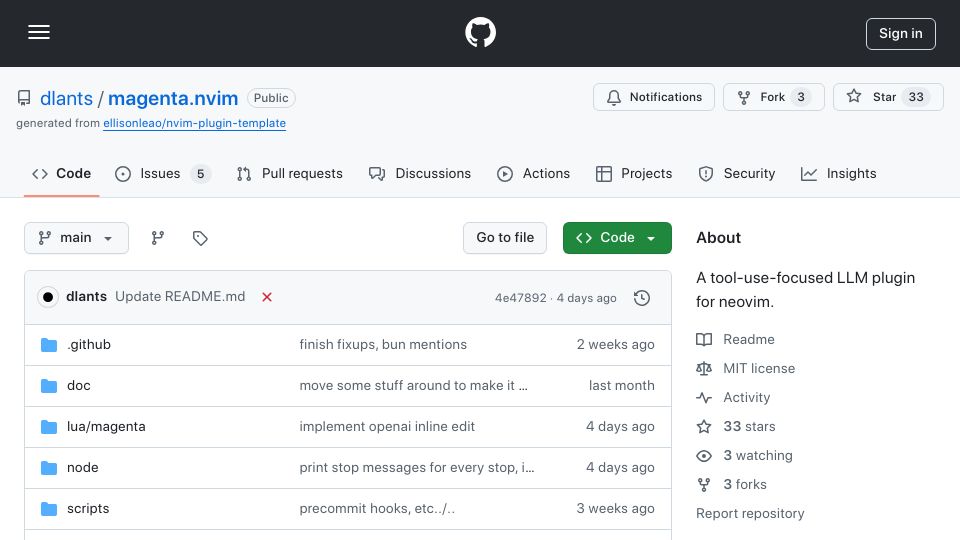Click the Readme book icon

click(704, 339)
